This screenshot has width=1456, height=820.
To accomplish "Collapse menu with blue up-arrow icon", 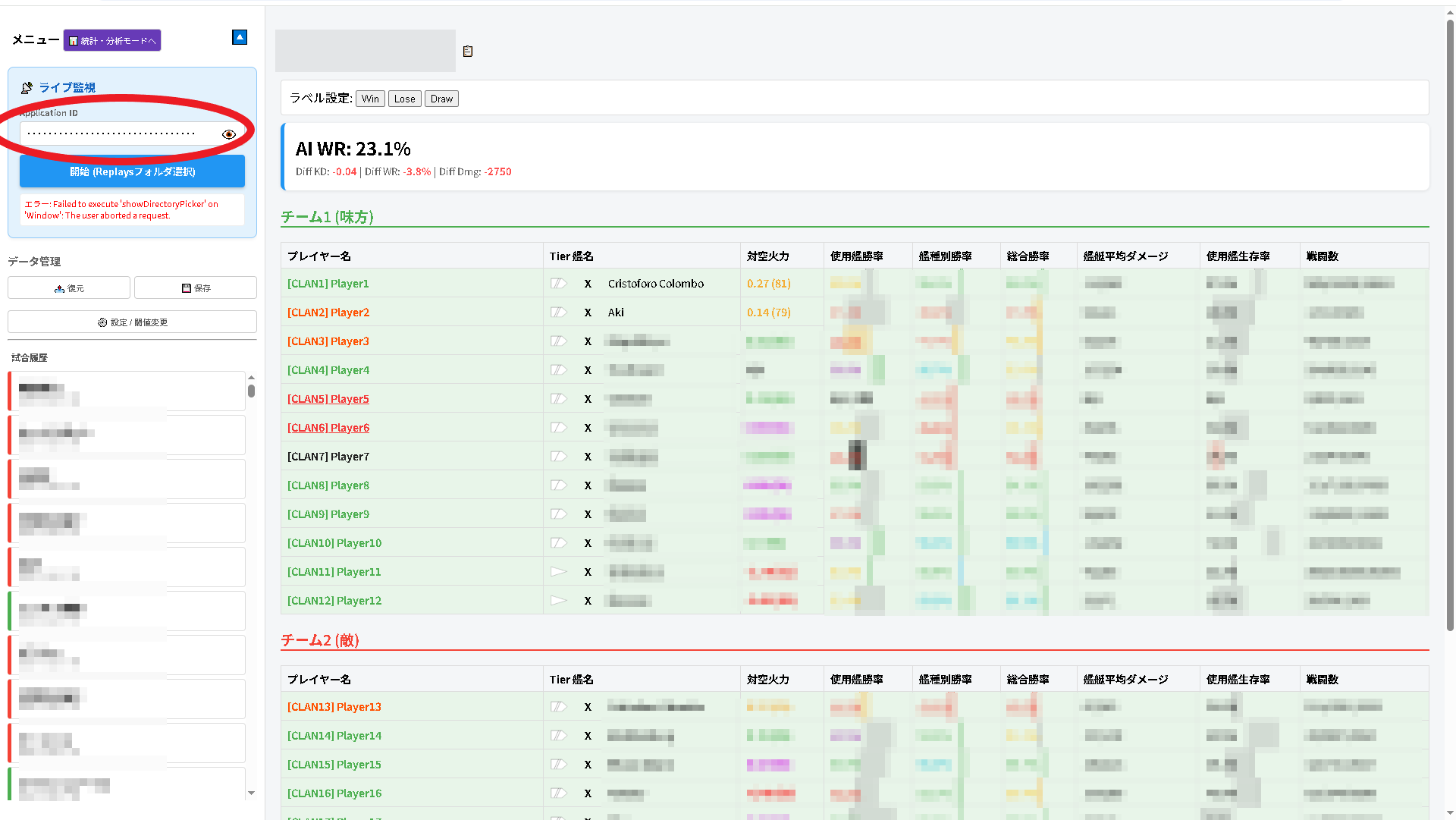I will tap(240, 37).
